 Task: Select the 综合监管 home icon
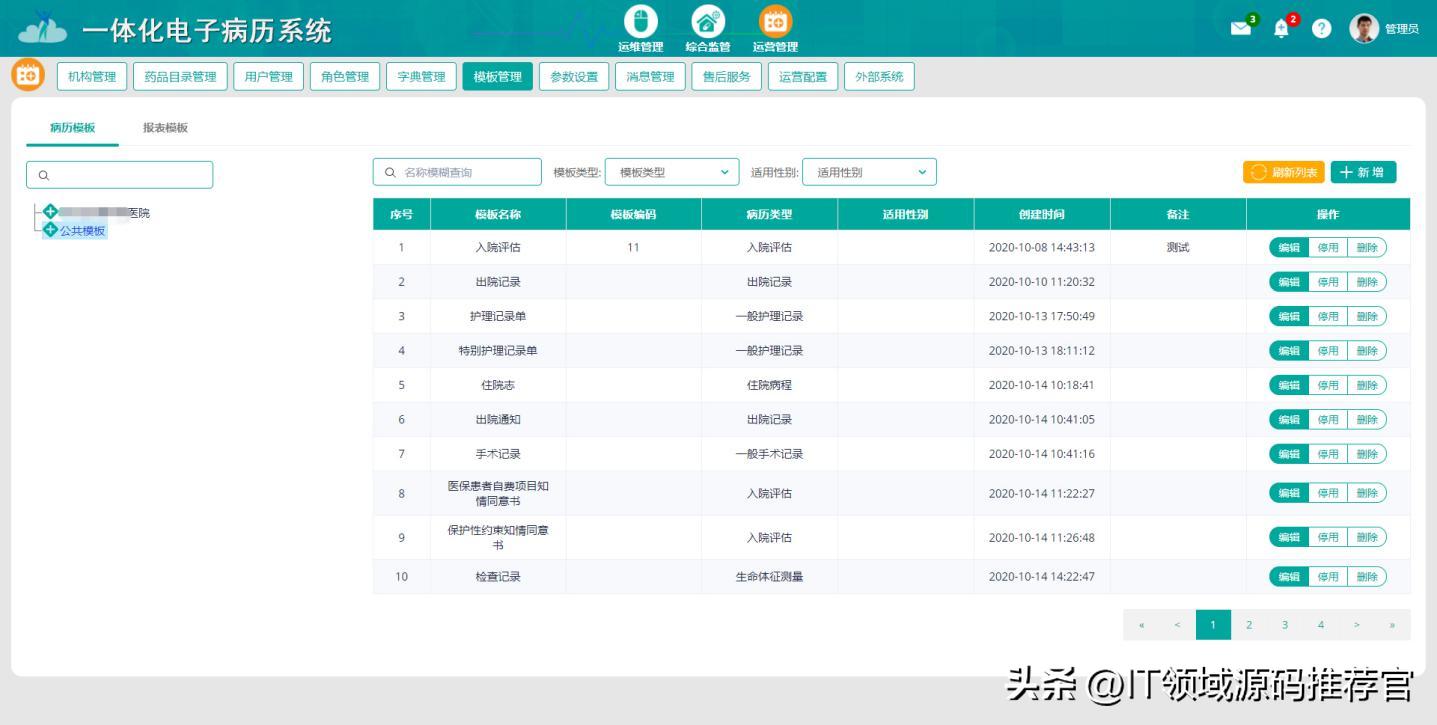point(708,21)
